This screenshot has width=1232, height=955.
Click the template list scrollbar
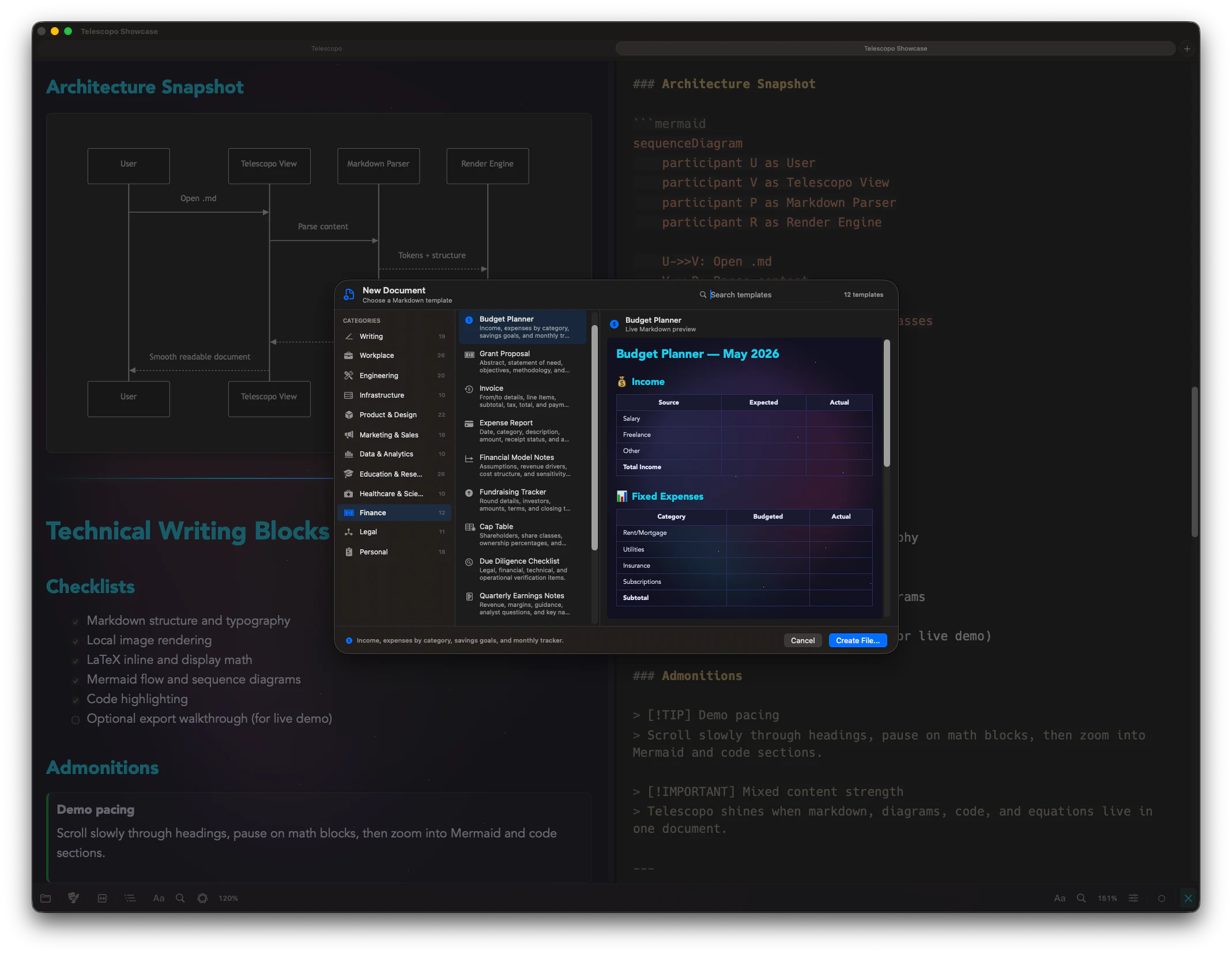click(594, 438)
